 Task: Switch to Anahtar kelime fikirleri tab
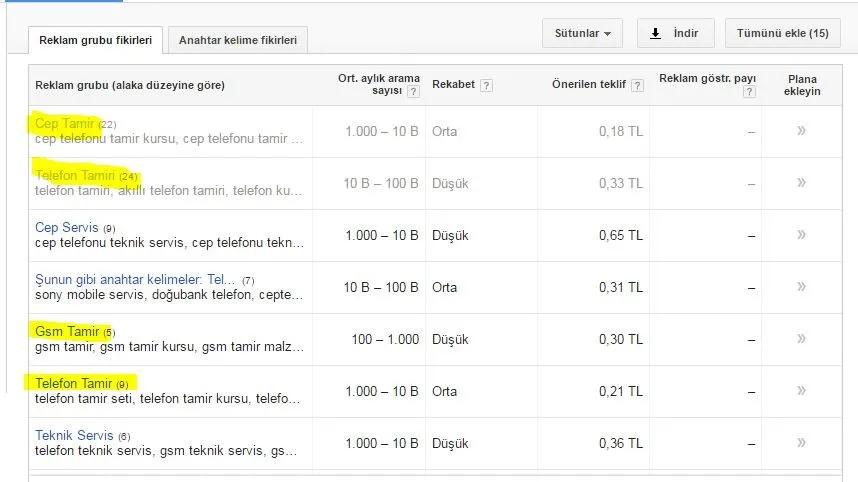click(237, 40)
